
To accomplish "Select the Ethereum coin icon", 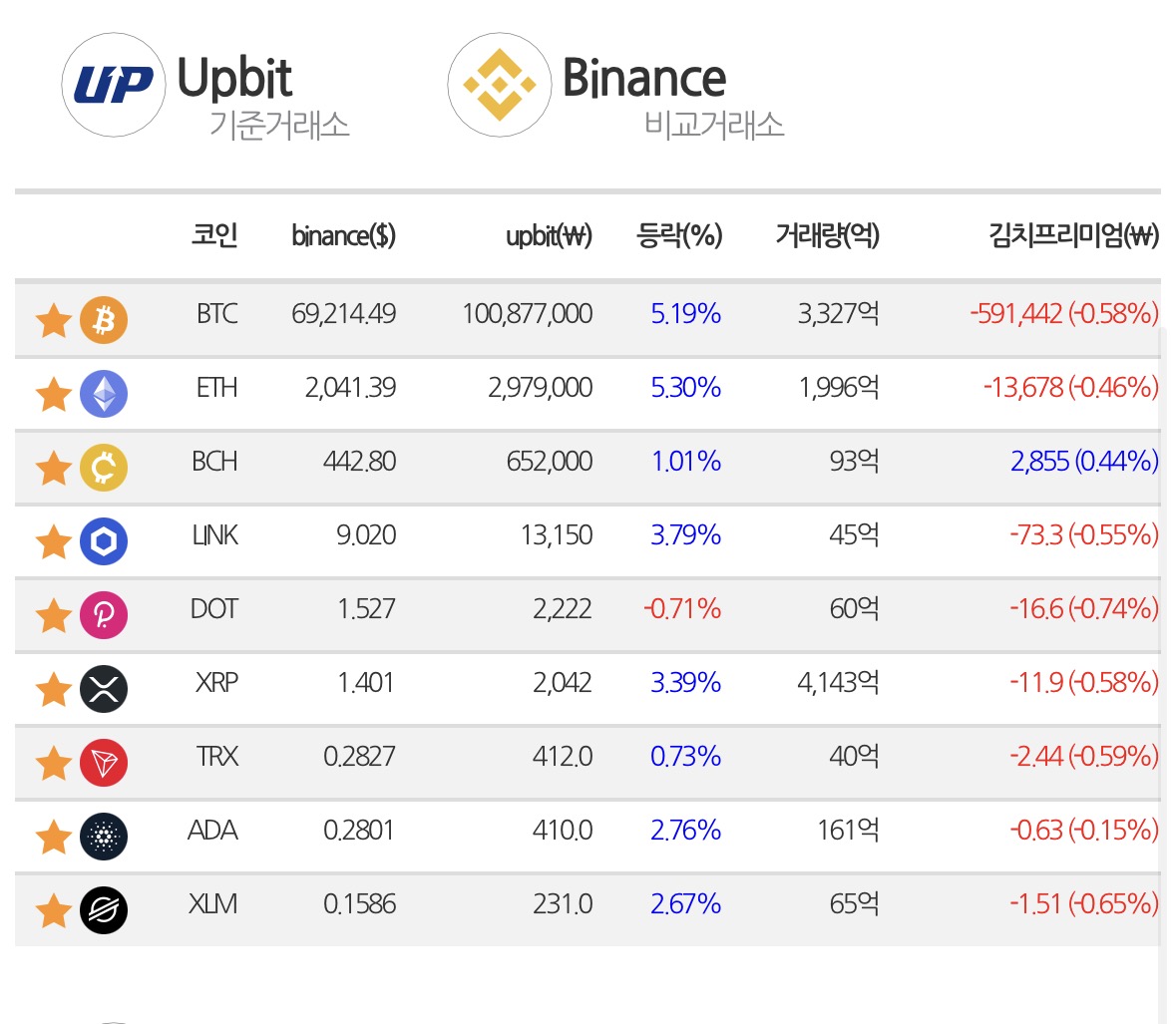I will 104,394.
